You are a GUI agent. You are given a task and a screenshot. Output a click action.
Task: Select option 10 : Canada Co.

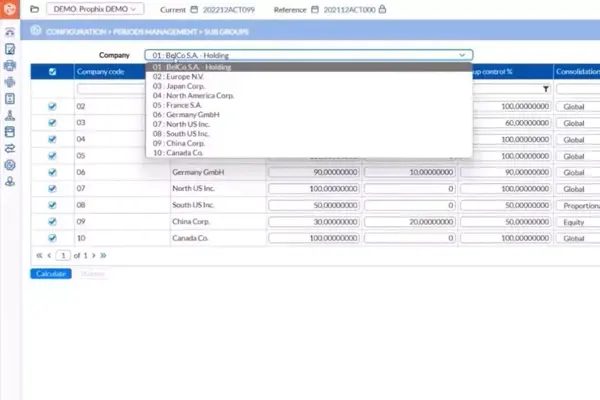309,153
